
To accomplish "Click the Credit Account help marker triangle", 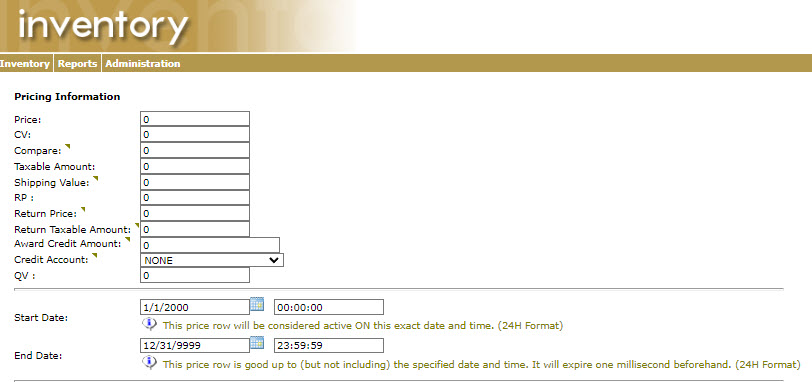I will (x=95, y=256).
